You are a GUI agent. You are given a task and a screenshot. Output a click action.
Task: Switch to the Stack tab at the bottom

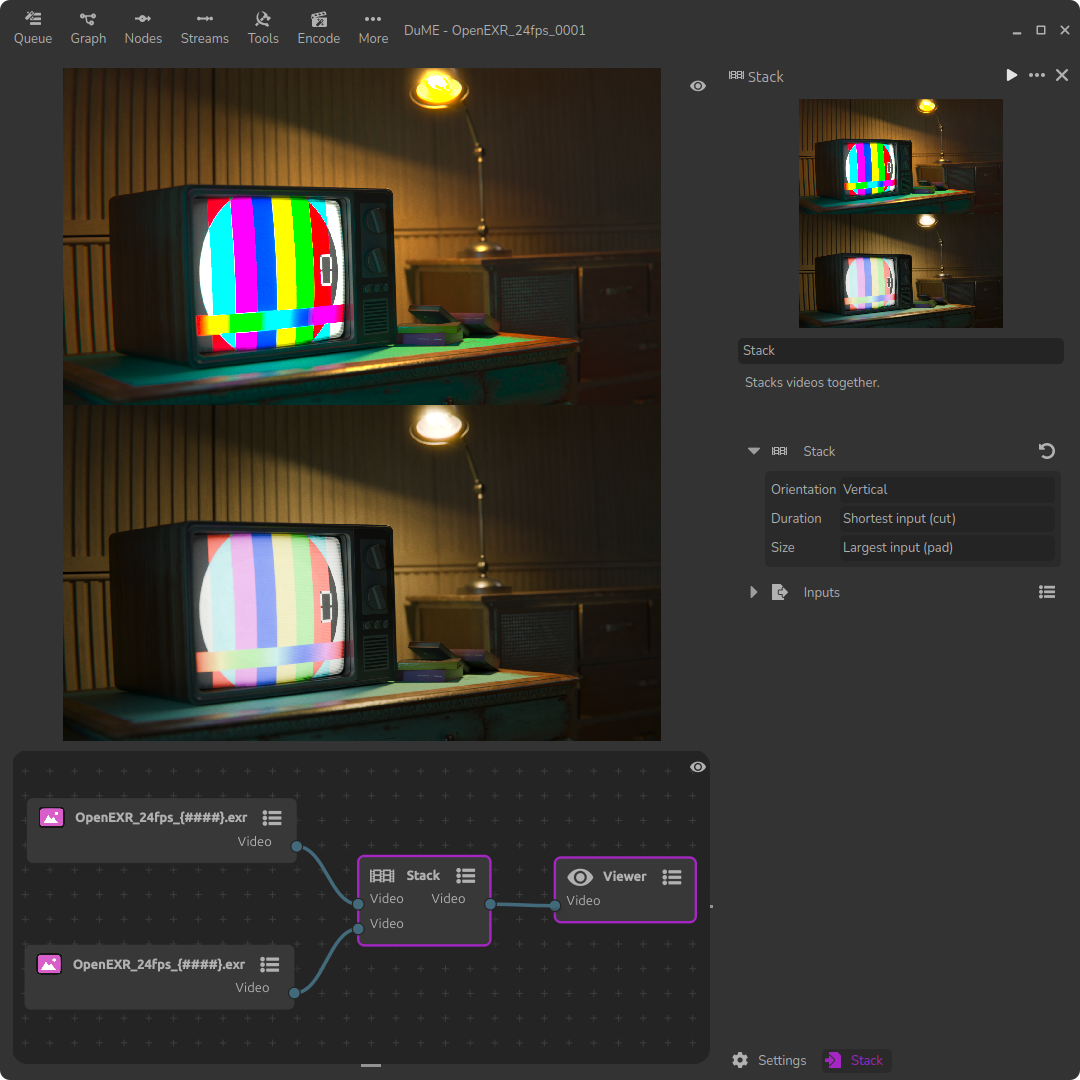pyautogui.click(x=856, y=1060)
